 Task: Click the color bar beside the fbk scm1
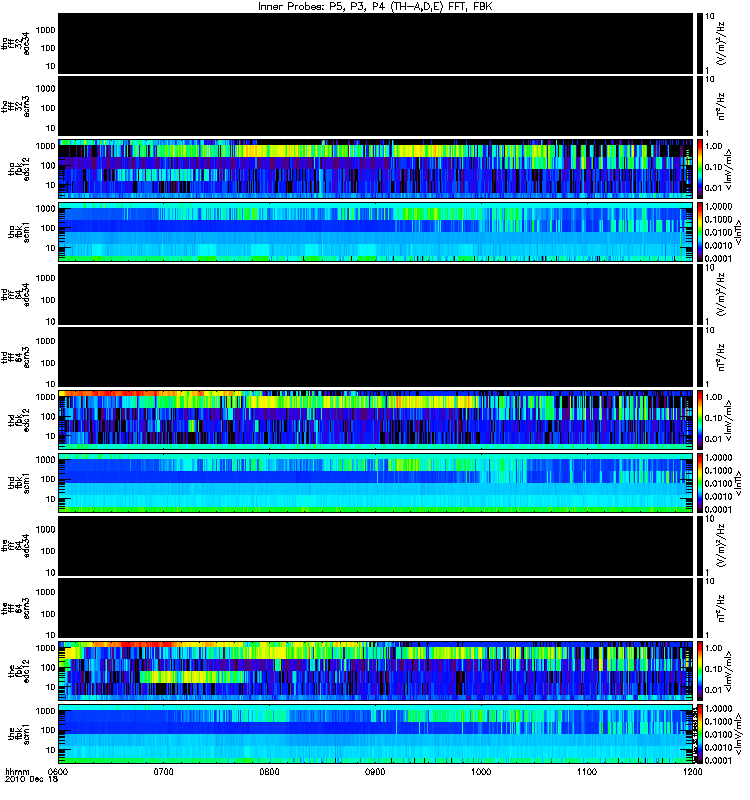699,734
